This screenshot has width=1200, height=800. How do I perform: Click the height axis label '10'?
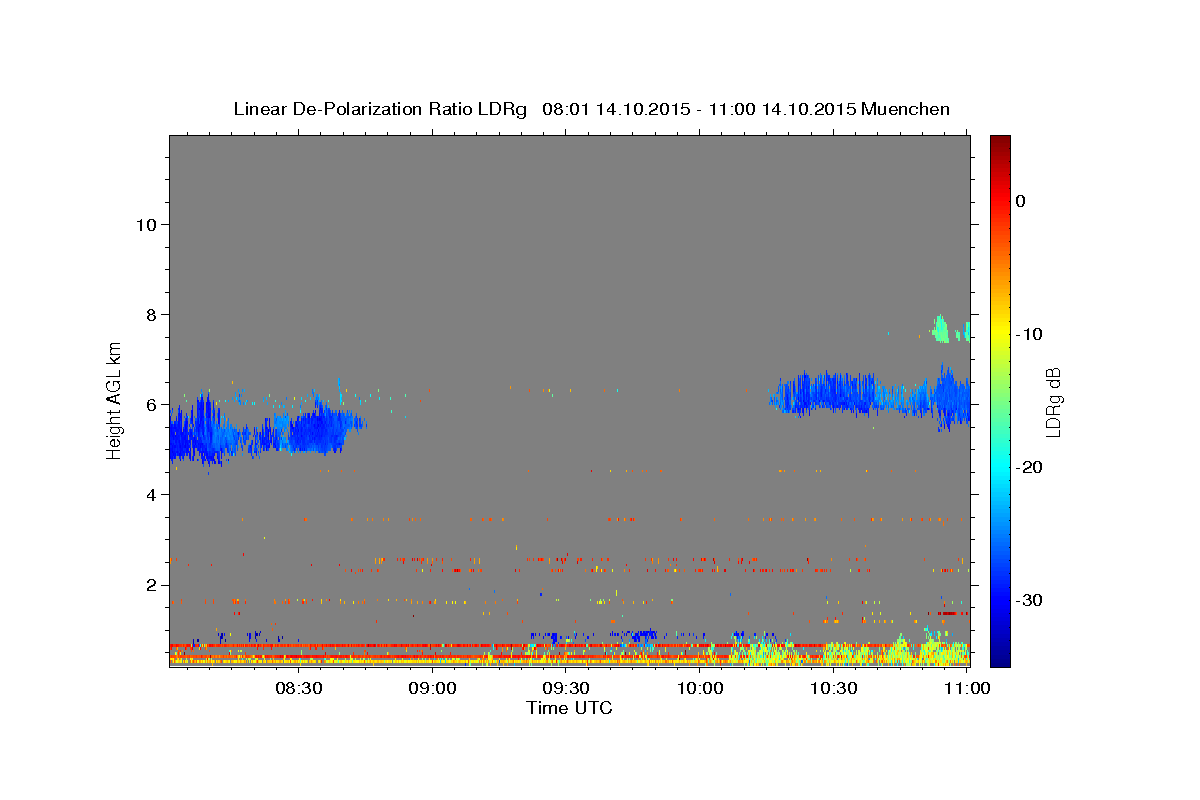(145, 224)
